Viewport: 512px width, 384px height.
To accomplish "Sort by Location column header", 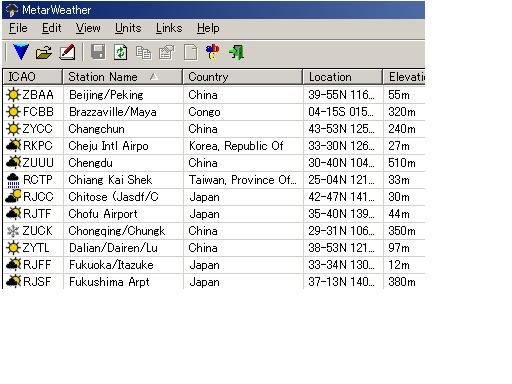I will 343,77.
